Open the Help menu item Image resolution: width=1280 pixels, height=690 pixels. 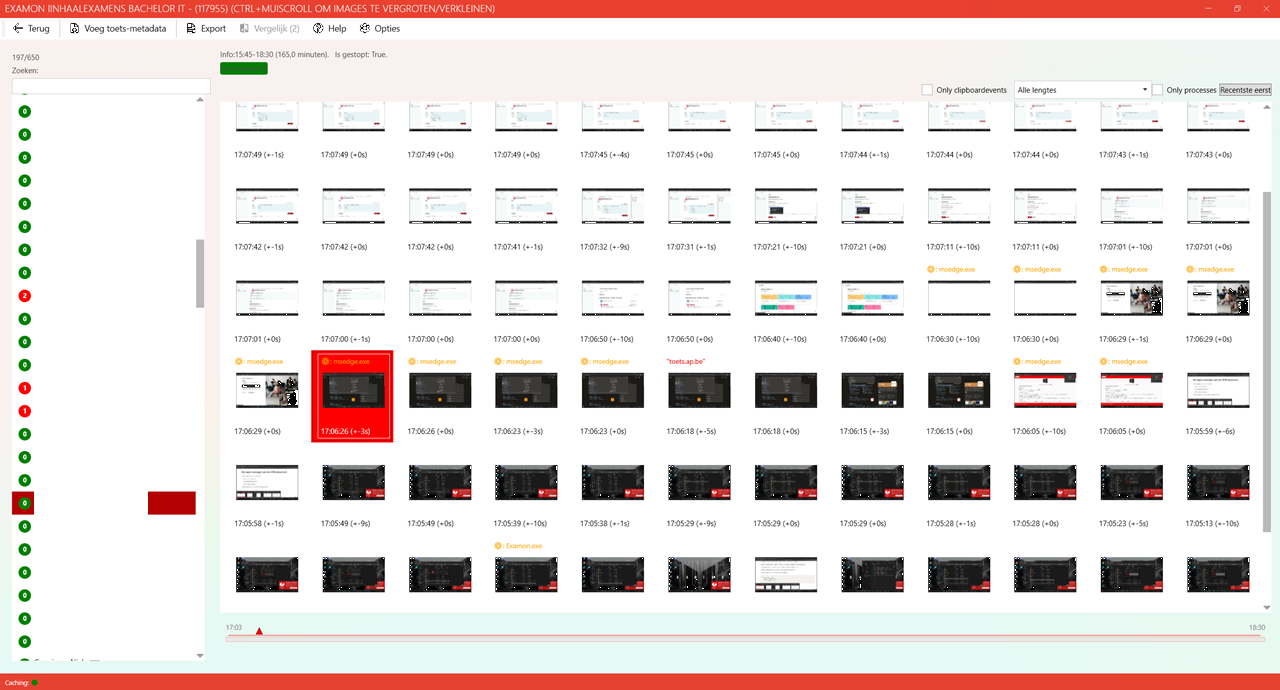[329, 29]
